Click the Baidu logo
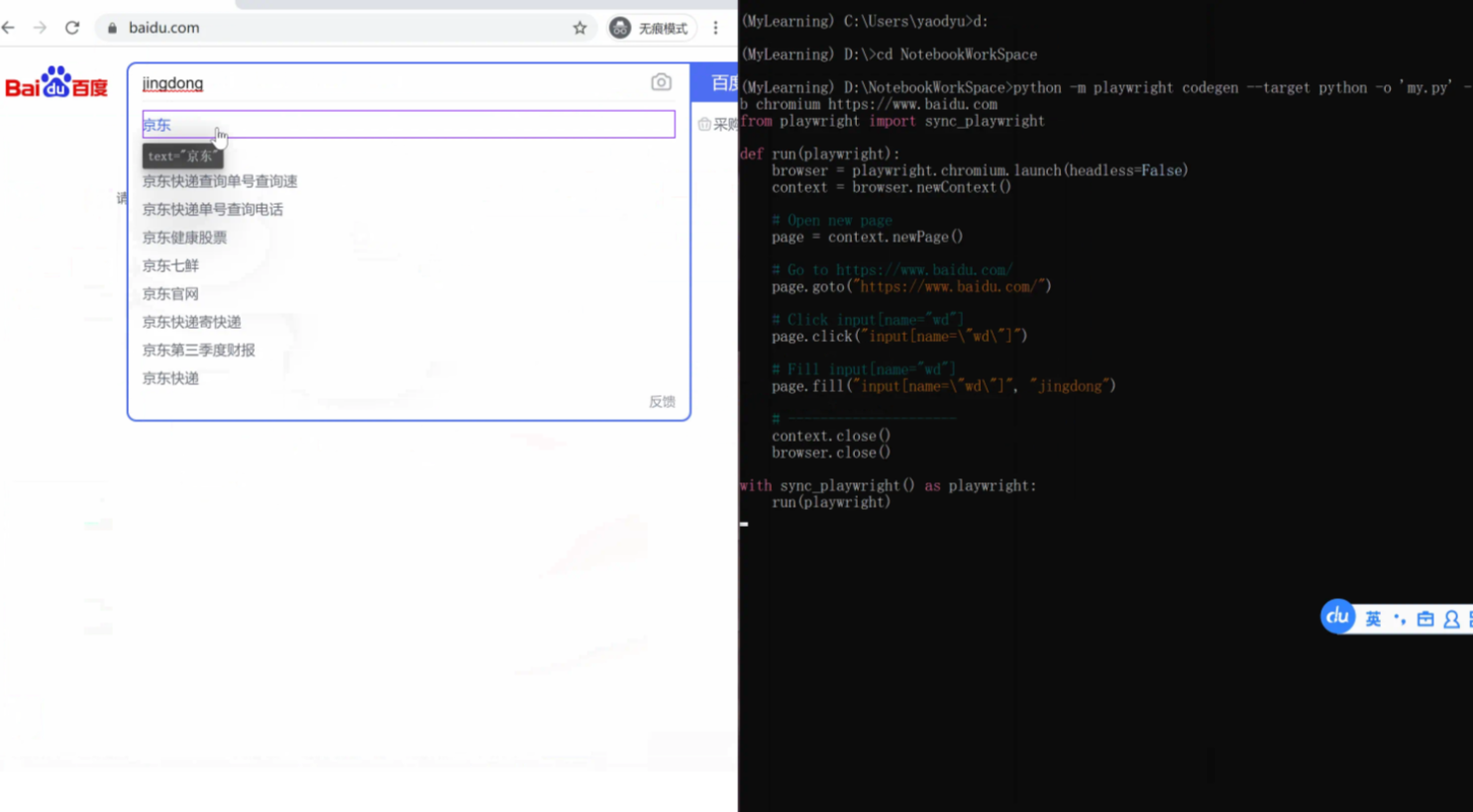 click(x=56, y=83)
